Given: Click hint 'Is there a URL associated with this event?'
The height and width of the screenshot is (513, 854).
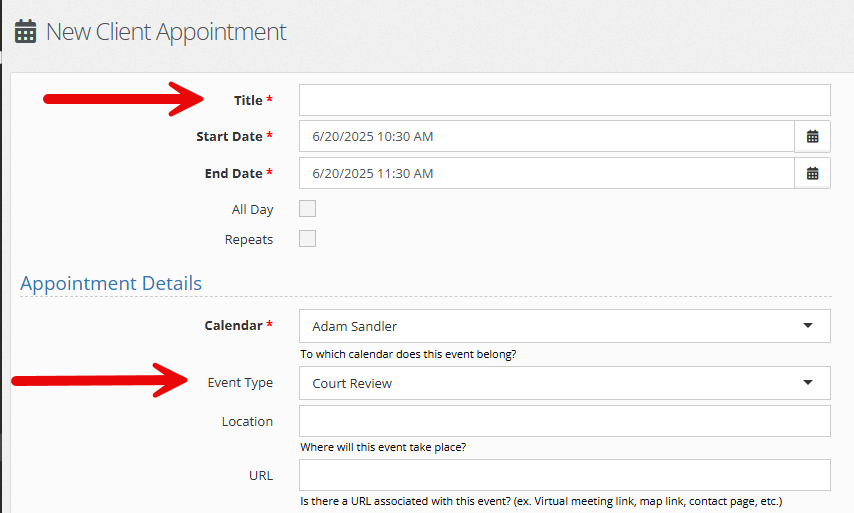Looking at the screenshot, I should [x=405, y=501].
